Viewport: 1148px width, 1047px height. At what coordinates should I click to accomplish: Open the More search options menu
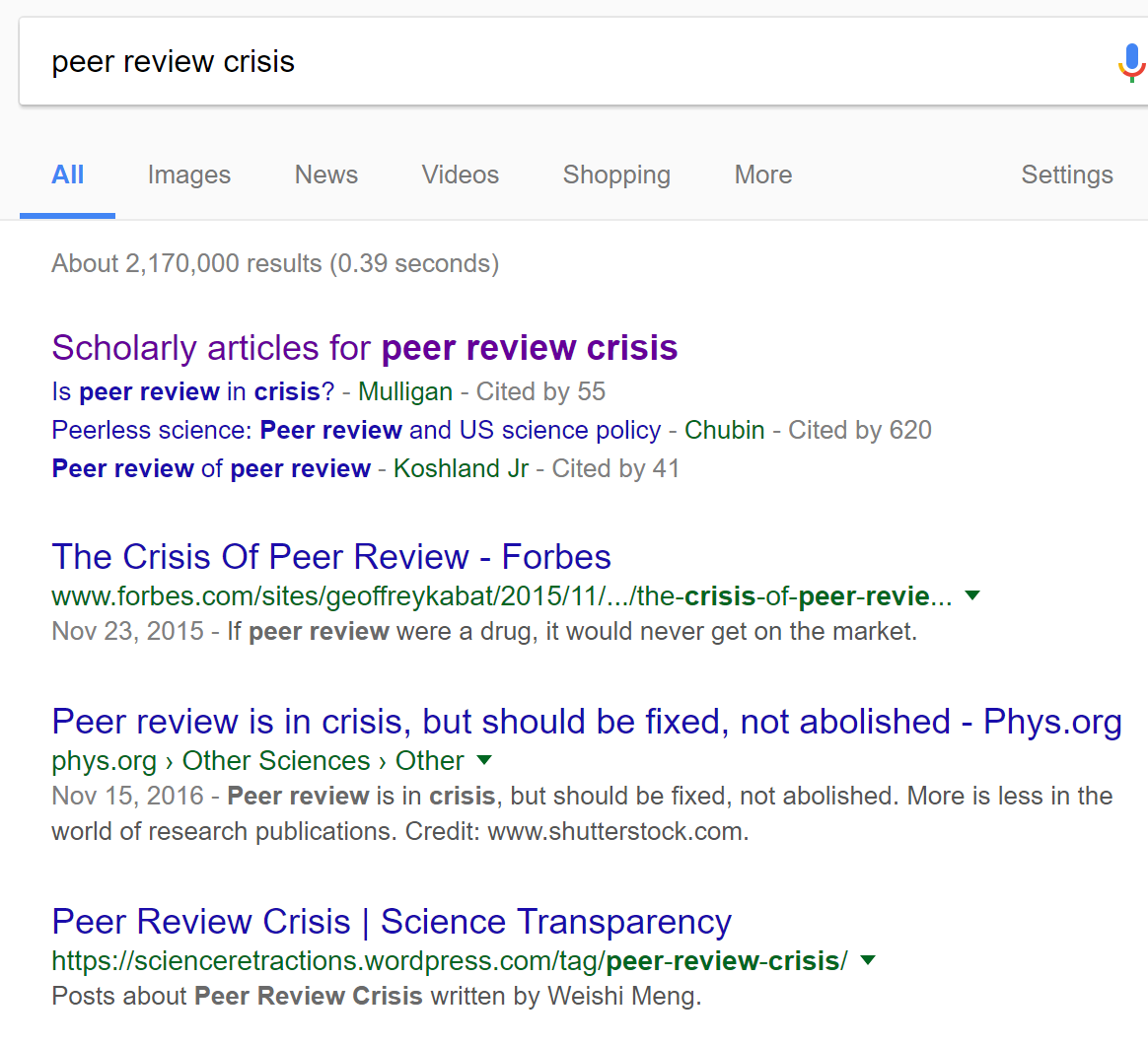click(762, 174)
